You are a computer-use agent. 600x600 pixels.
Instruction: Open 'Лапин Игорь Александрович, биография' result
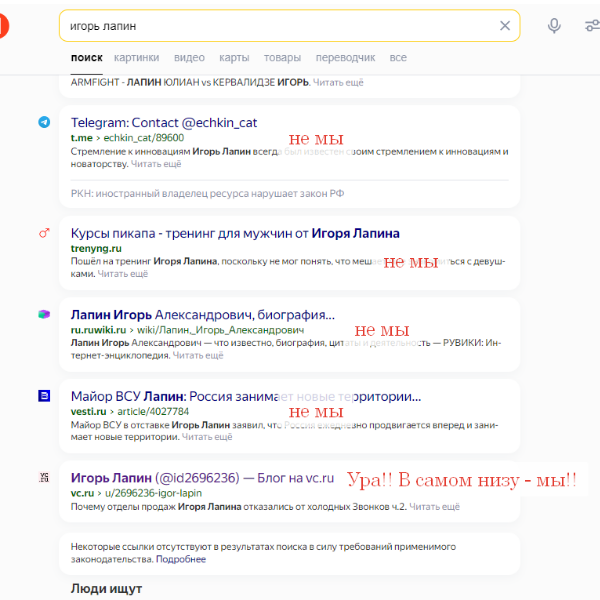click(203, 315)
